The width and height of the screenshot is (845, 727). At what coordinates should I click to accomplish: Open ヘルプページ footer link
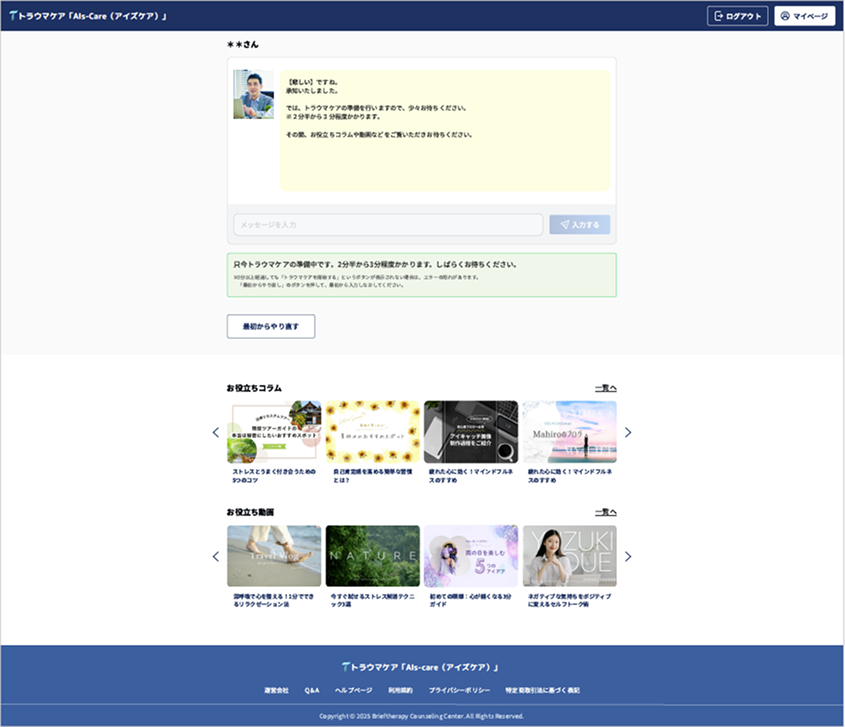tap(353, 691)
